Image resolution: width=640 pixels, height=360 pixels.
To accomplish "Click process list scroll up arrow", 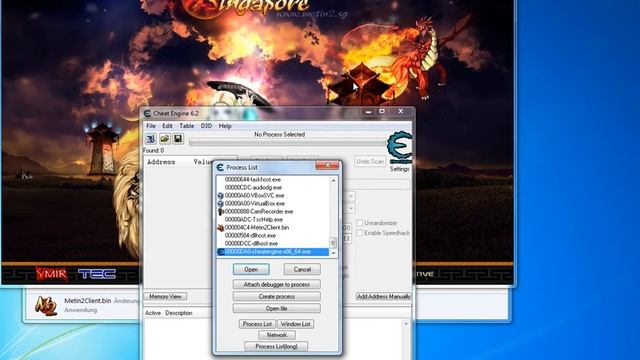I will tap(333, 180).
